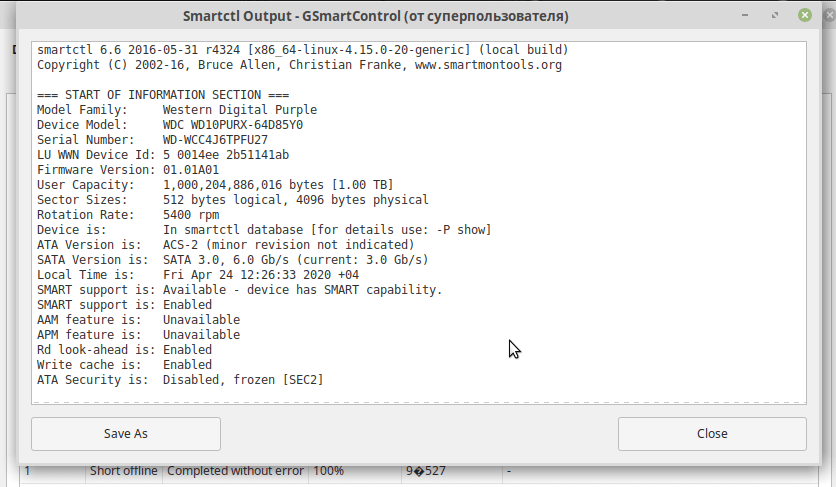The height and width of the screenshot is (487, 836).
Task: Click the SATA Version is line
Action: pyautogui.click(x=232, y=260)
